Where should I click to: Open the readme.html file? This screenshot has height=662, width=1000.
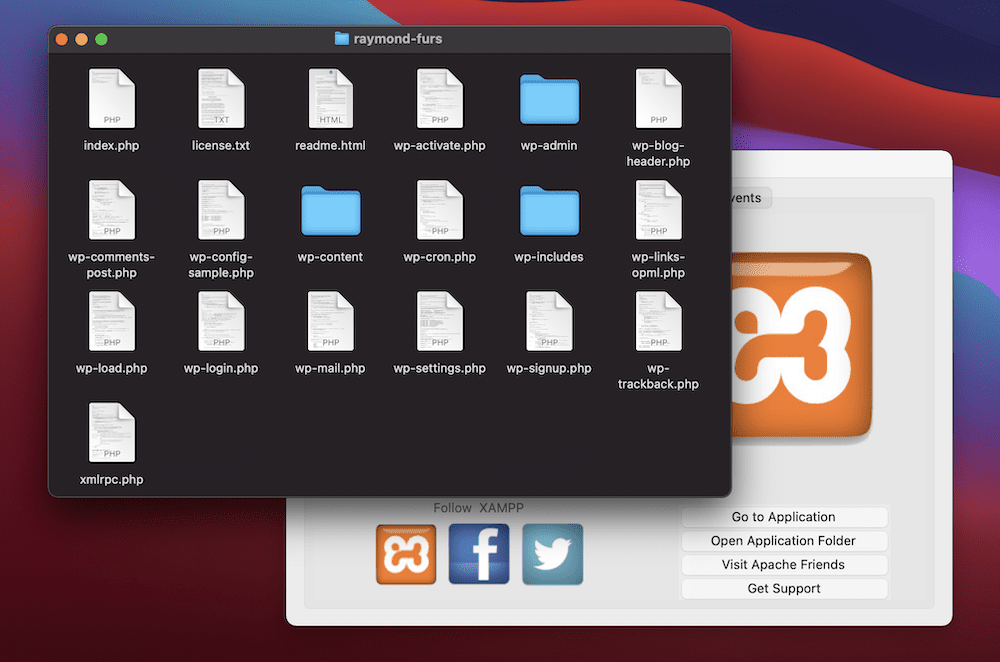click(329, 99)
